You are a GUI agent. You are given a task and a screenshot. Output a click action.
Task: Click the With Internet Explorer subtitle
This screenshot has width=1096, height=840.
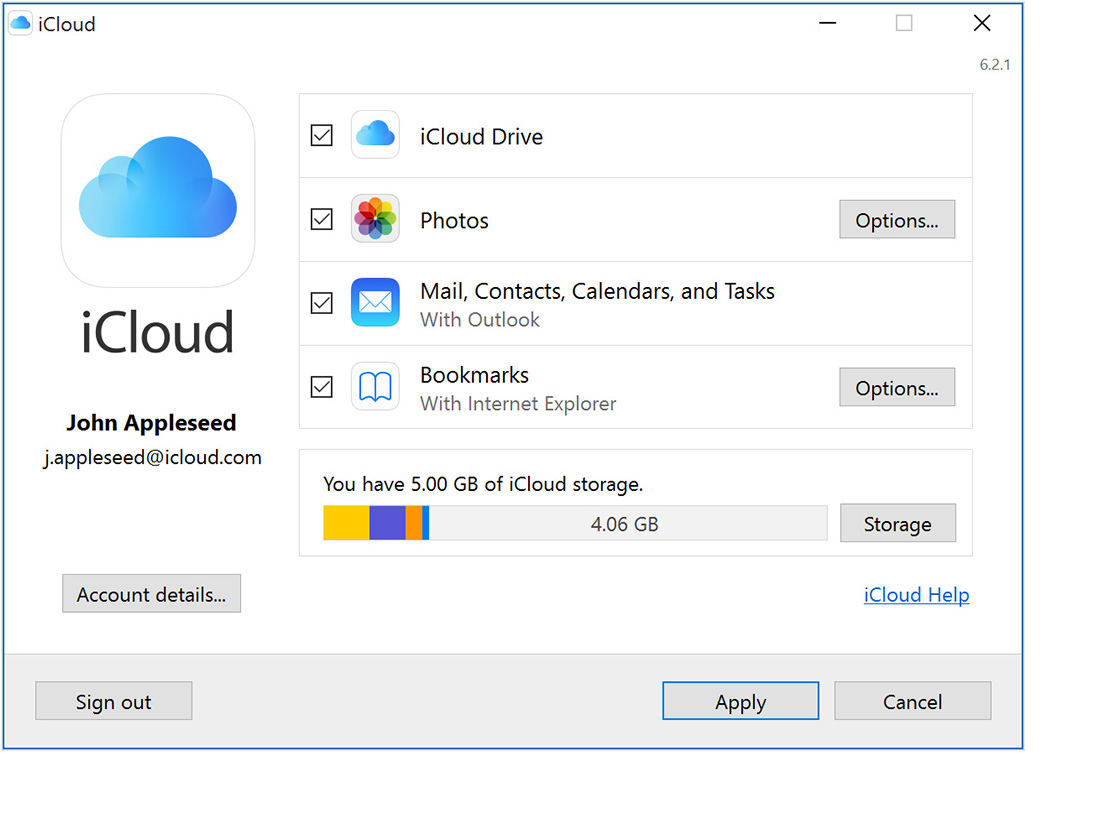518,403
